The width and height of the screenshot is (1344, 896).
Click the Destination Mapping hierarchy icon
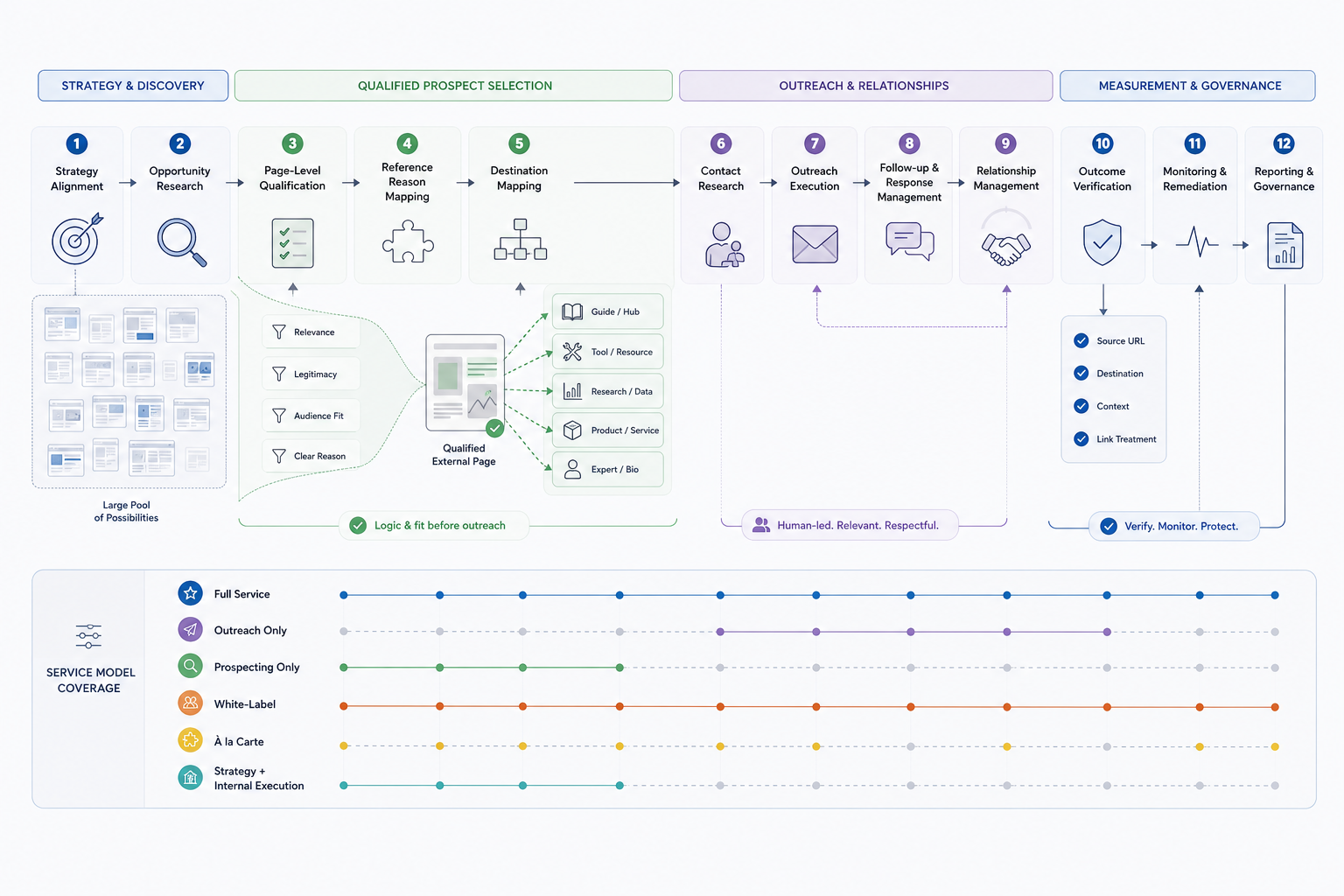tap(521, 240)
